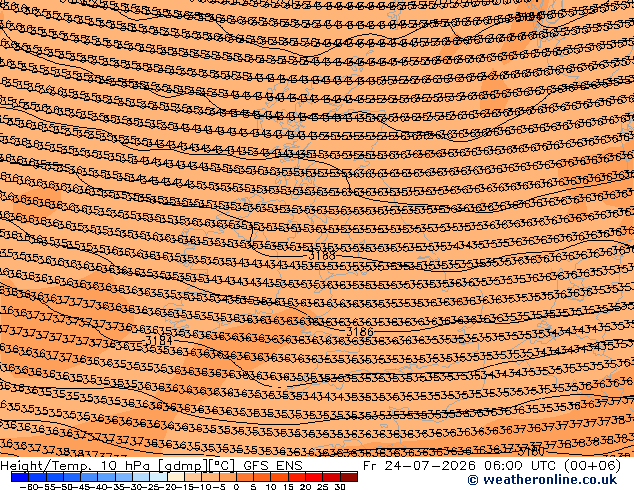Click the 30 legend value
Image resolution: width=634 pixels, height=490 pixels.
[340, 487]
